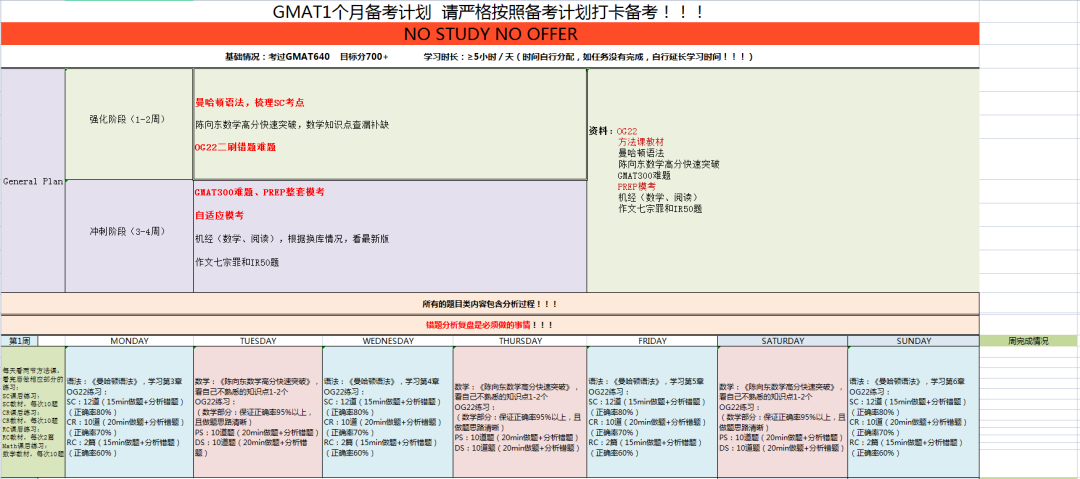
Task: Select the 资料 materials list cell
Action: (x=782, y=180)
